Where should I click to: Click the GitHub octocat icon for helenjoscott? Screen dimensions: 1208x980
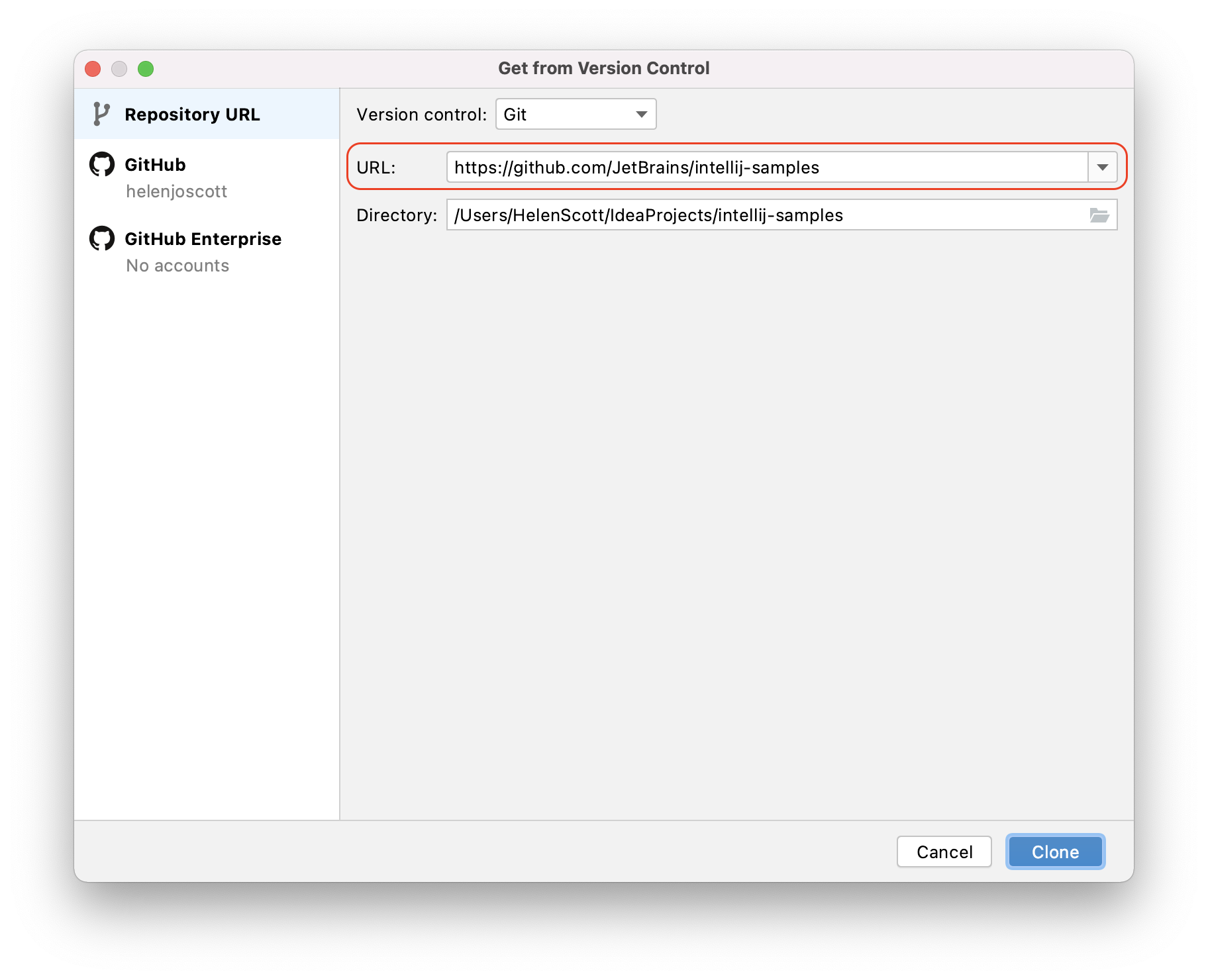[102, 164]
